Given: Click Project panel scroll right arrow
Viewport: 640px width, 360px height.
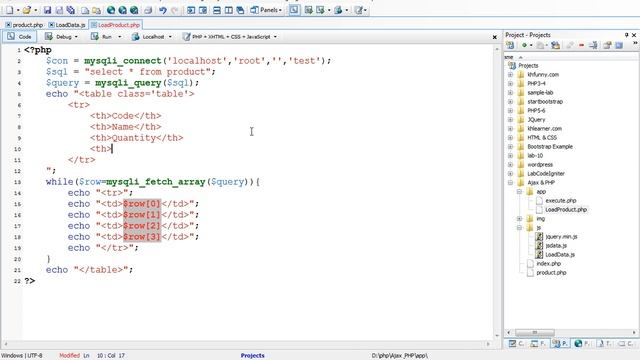Looking at the screenshot, I should (x=635, y=332).
